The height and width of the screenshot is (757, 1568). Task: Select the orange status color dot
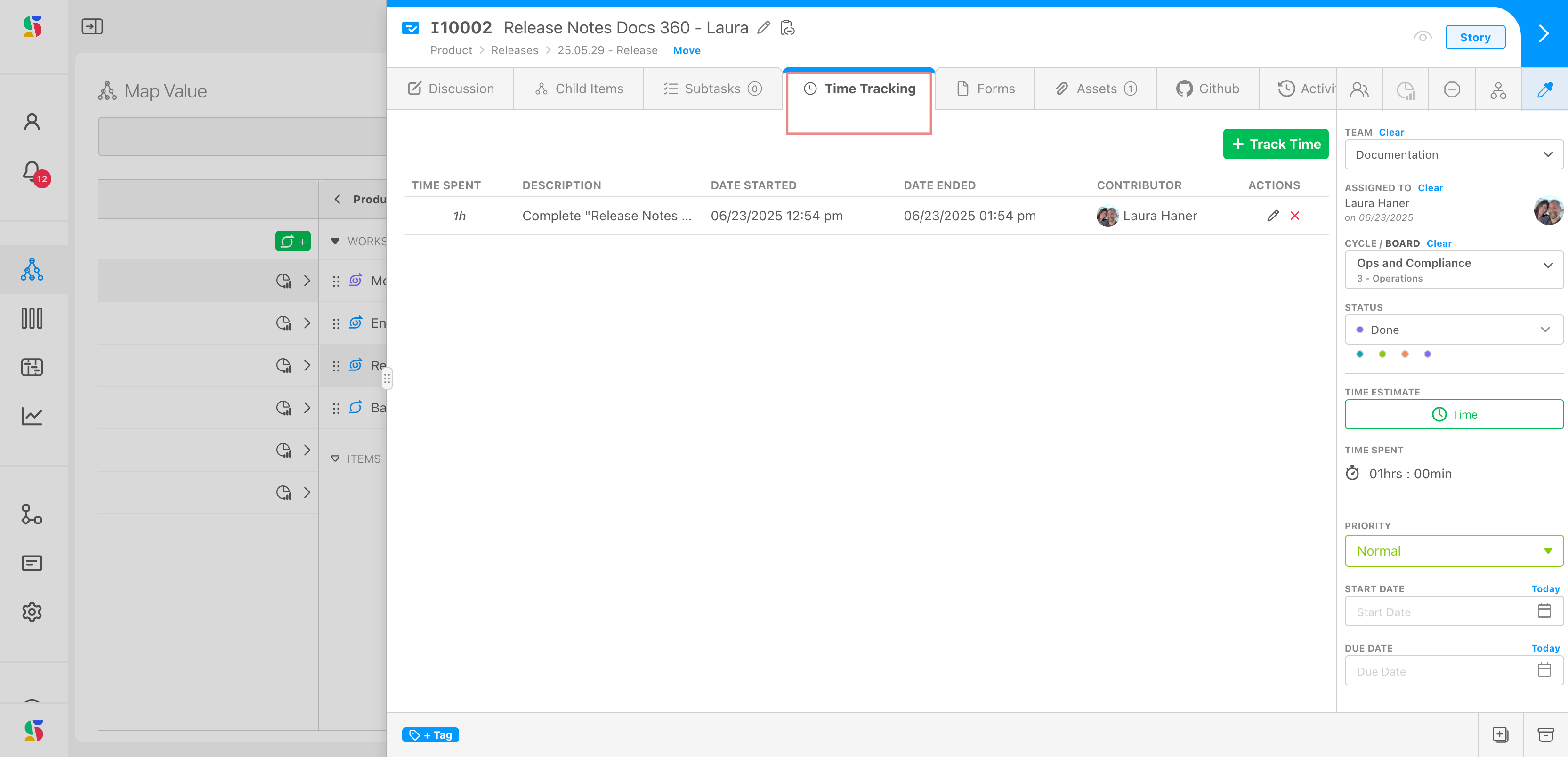[1405, 354]
